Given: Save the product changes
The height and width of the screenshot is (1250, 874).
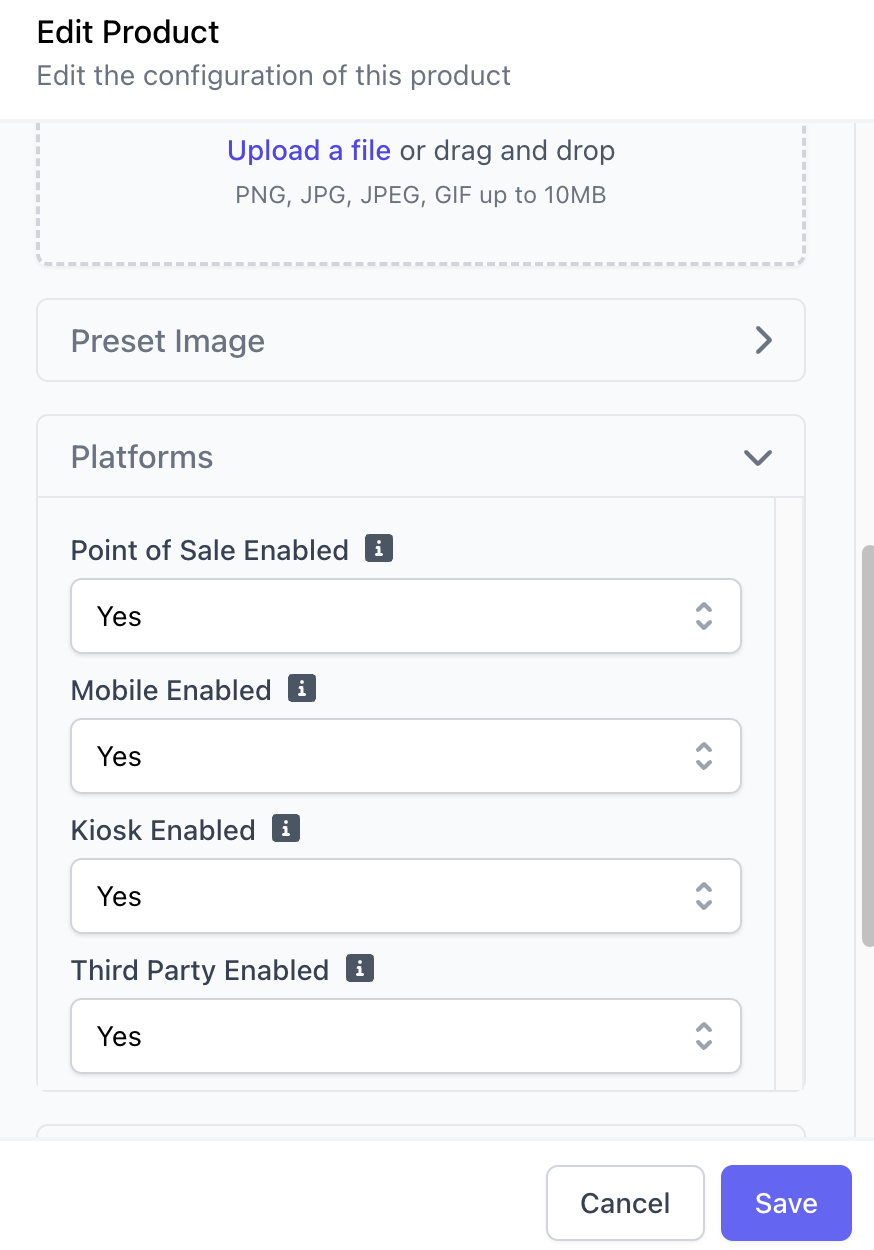Looking at the screenshot, I should tap(786, 1203).
